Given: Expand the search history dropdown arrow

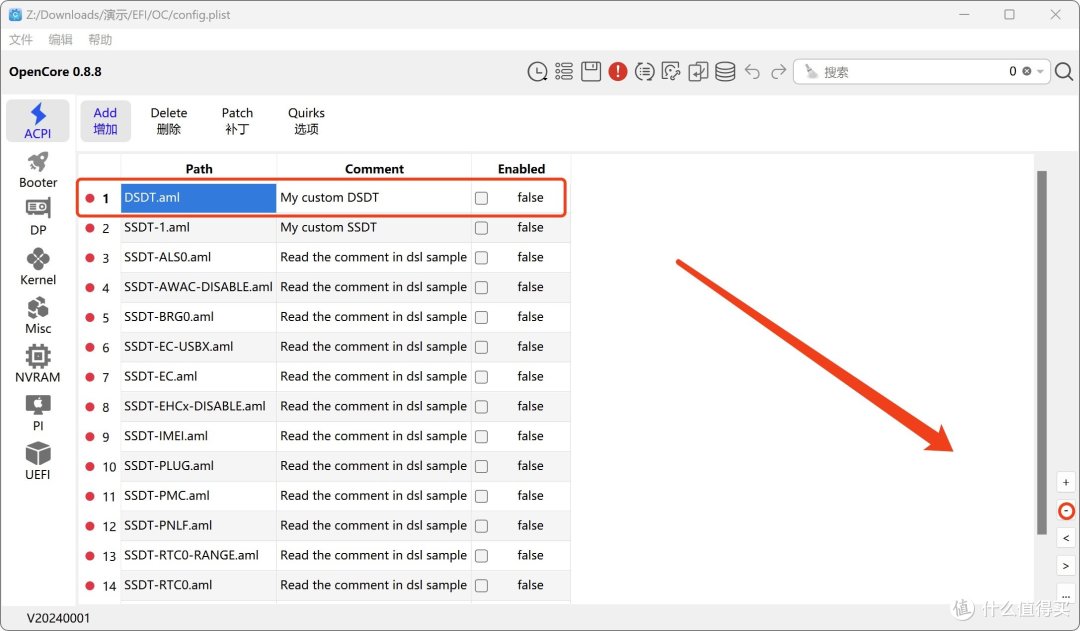Looking at the screenshot, I should 1040,72.
